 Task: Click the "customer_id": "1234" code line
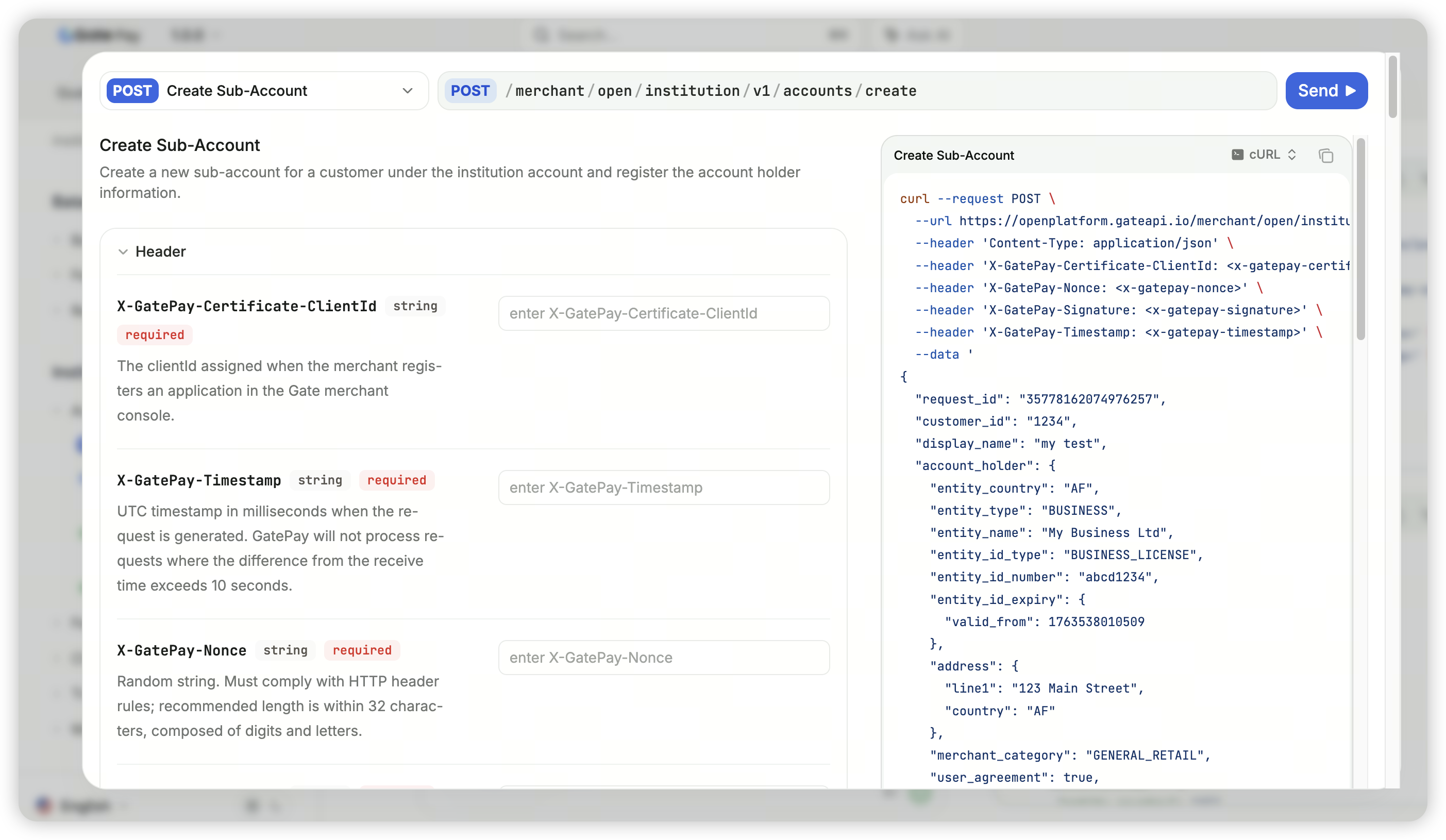point(996,422)
